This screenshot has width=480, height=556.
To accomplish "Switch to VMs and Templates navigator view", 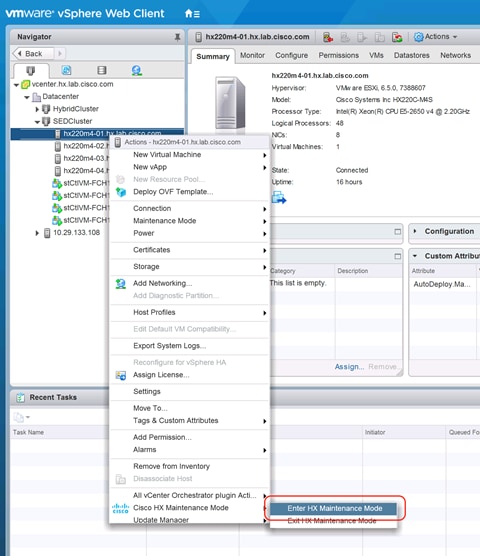I will pos(66,70).
